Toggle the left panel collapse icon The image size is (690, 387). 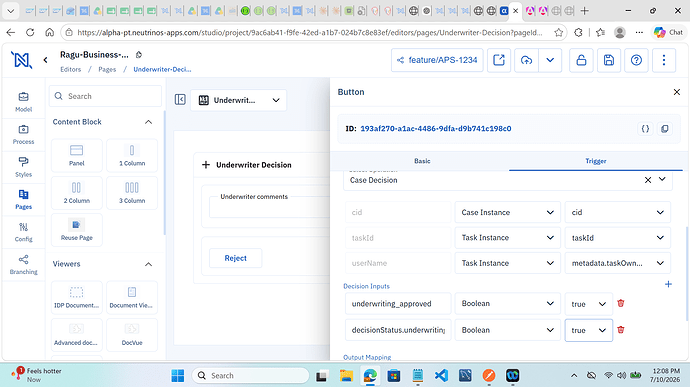(x=180, y=100)
